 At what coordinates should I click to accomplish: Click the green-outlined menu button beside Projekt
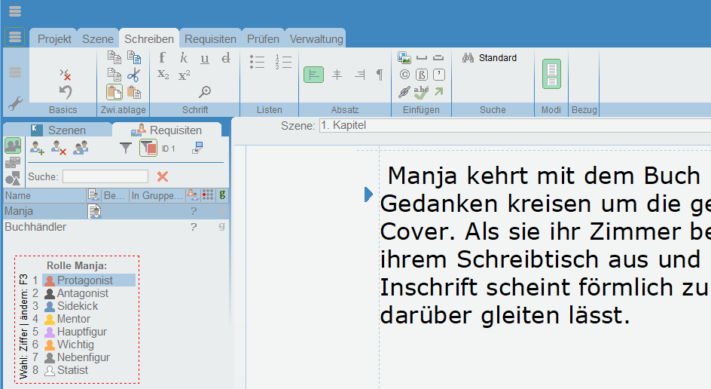(x=15, y=37)
